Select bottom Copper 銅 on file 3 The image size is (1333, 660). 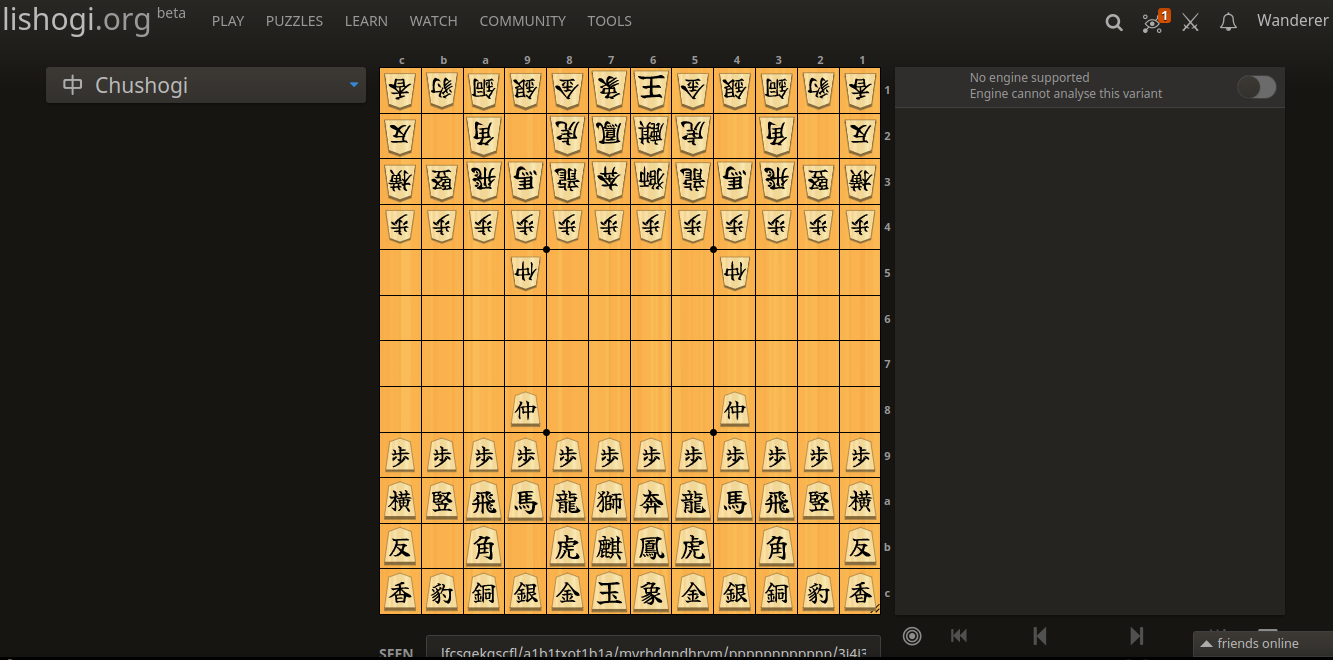pyautogui.click(x=776, y=592)
